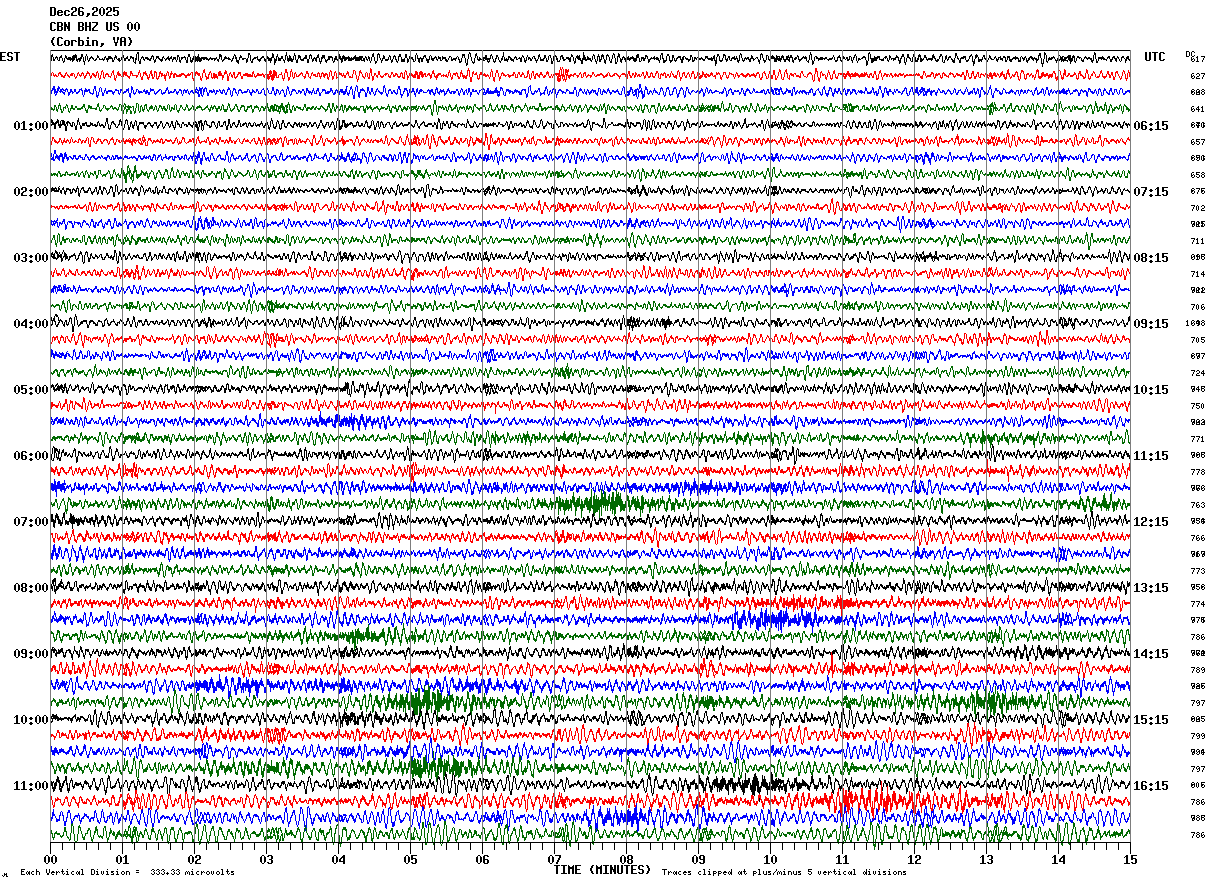Click minute 06 on the time axis
The width and height of the screenshot is (1210, 886).
pyautogui.click(x=483, y=859)
